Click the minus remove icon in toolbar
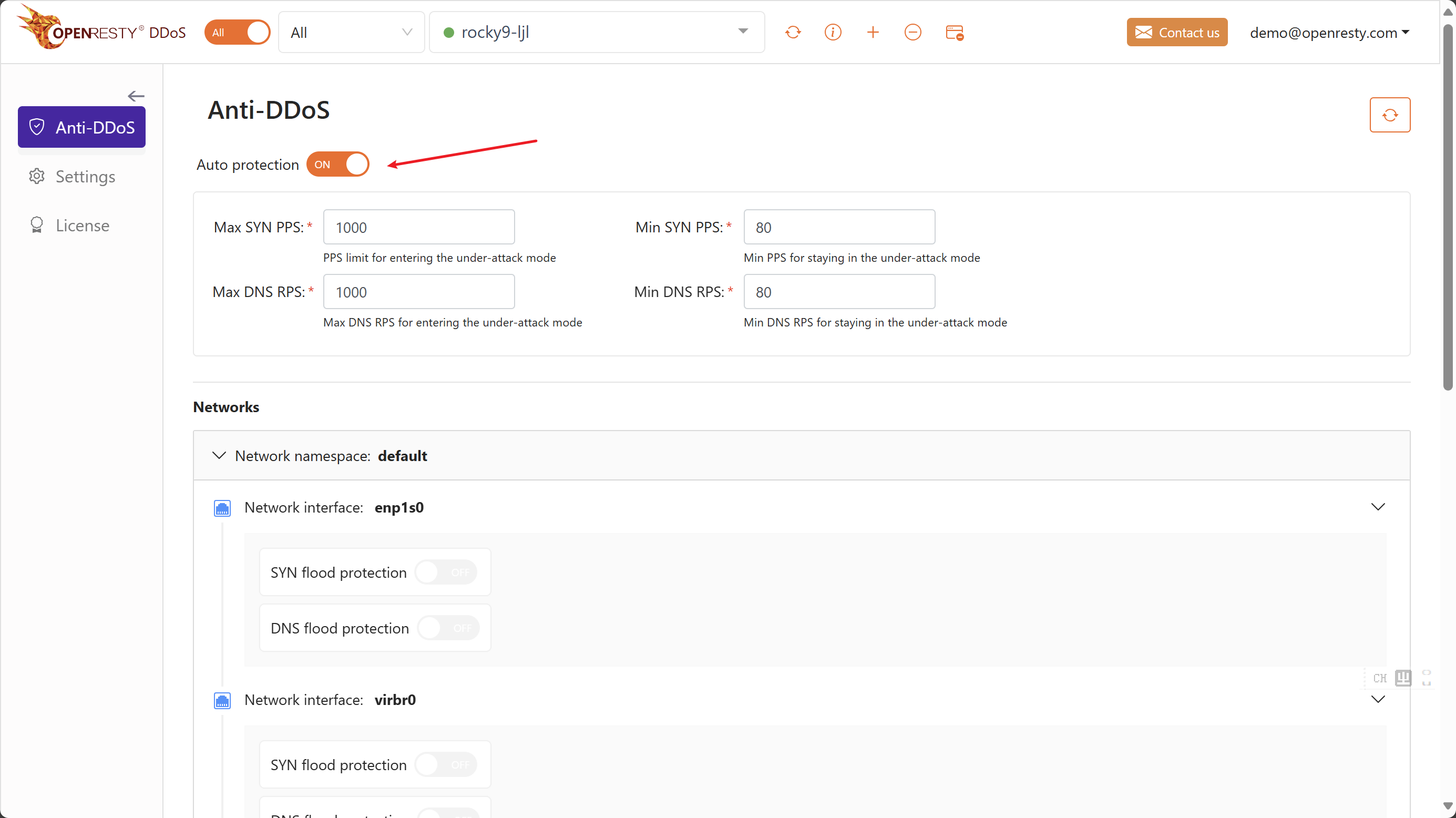Image resolution: width=1456 pixels, height=818 pixels. [x=912, y=32]
